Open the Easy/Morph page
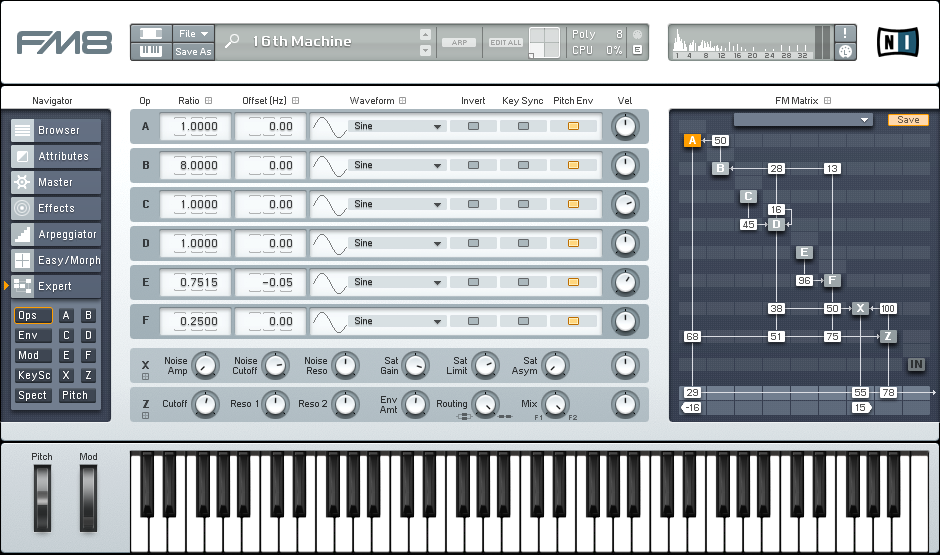 56,260
